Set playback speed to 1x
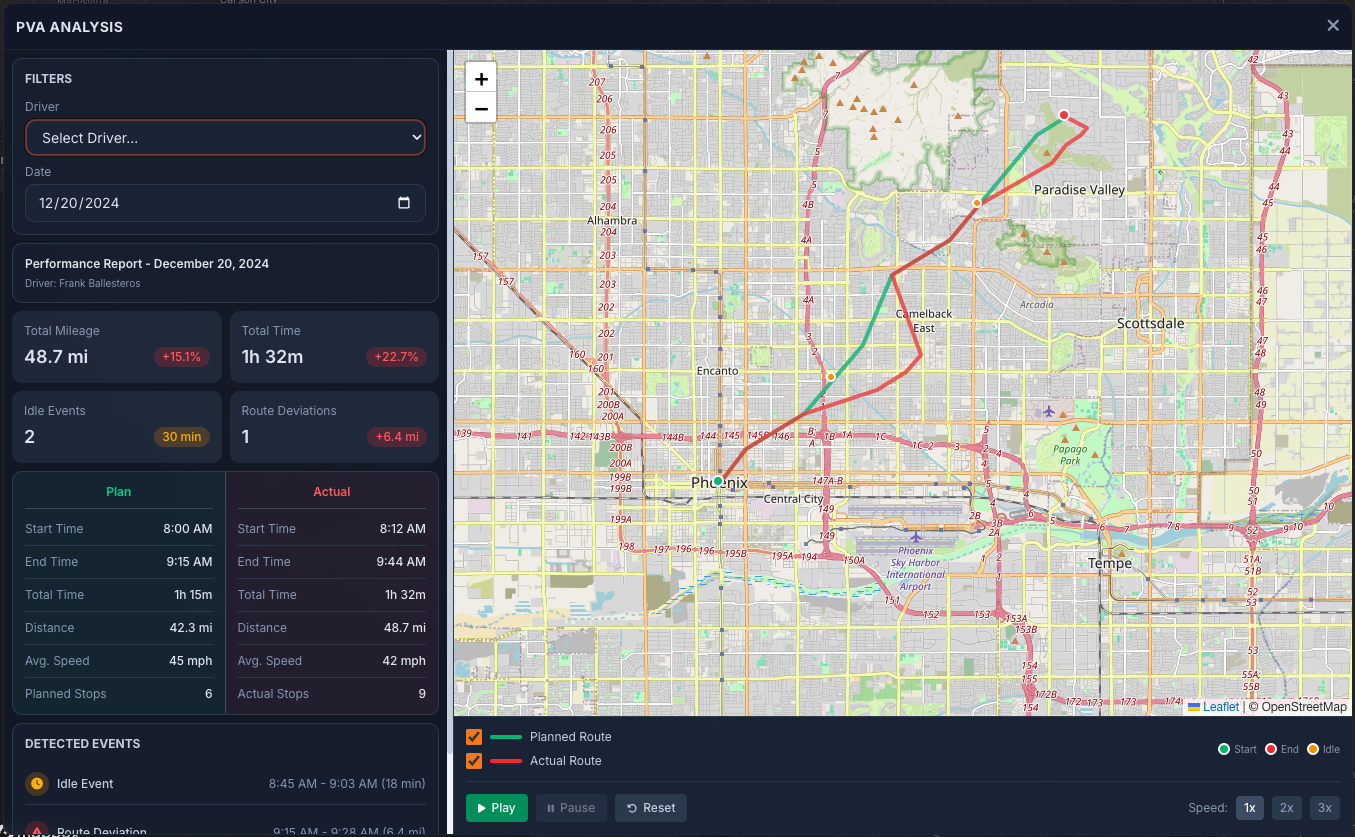The image size is (1355, 837). pos(1250,808)
